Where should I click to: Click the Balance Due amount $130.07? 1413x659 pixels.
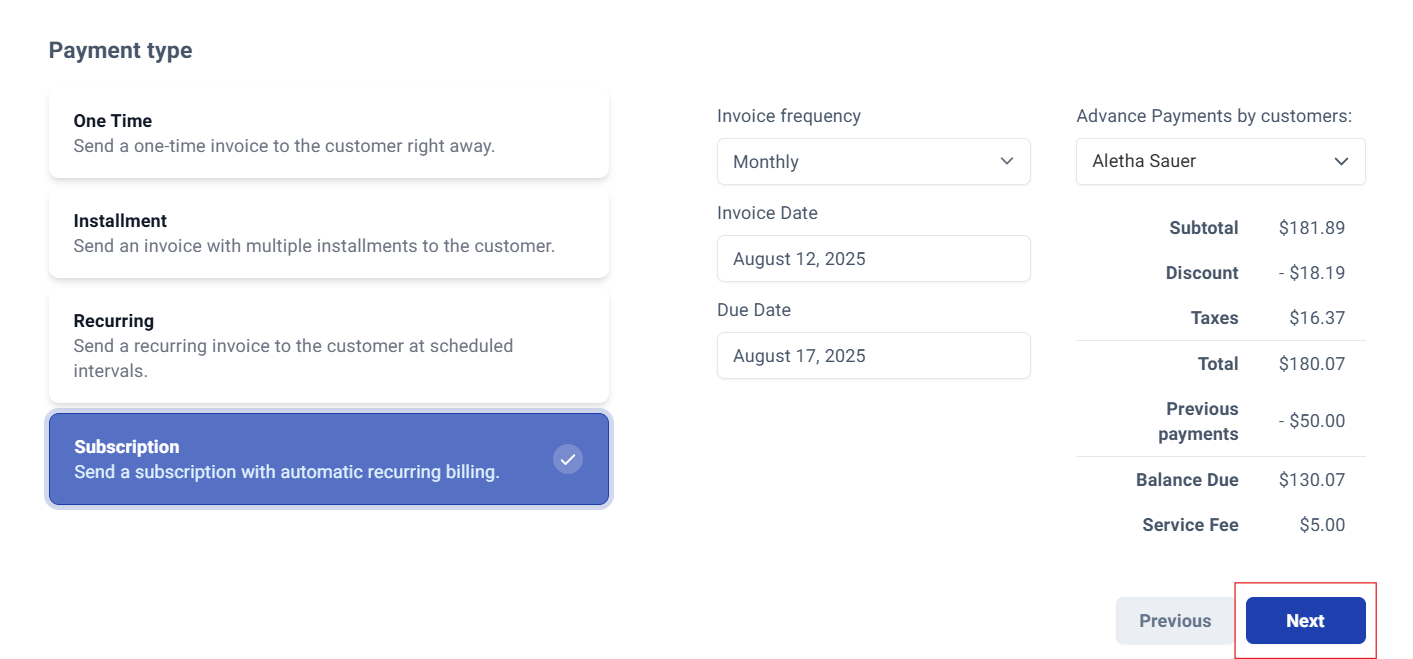[x=1312, y=480]
